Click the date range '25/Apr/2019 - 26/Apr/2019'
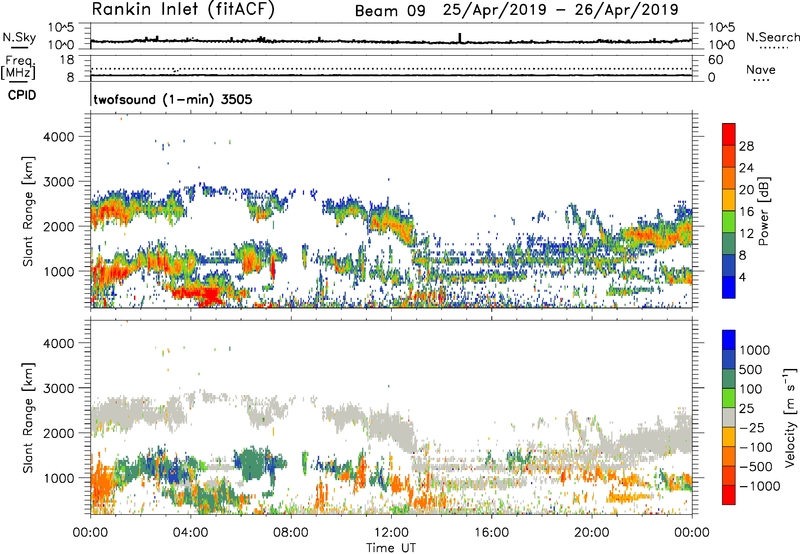Viewport: 800px width, 554px height. [561, 10]
